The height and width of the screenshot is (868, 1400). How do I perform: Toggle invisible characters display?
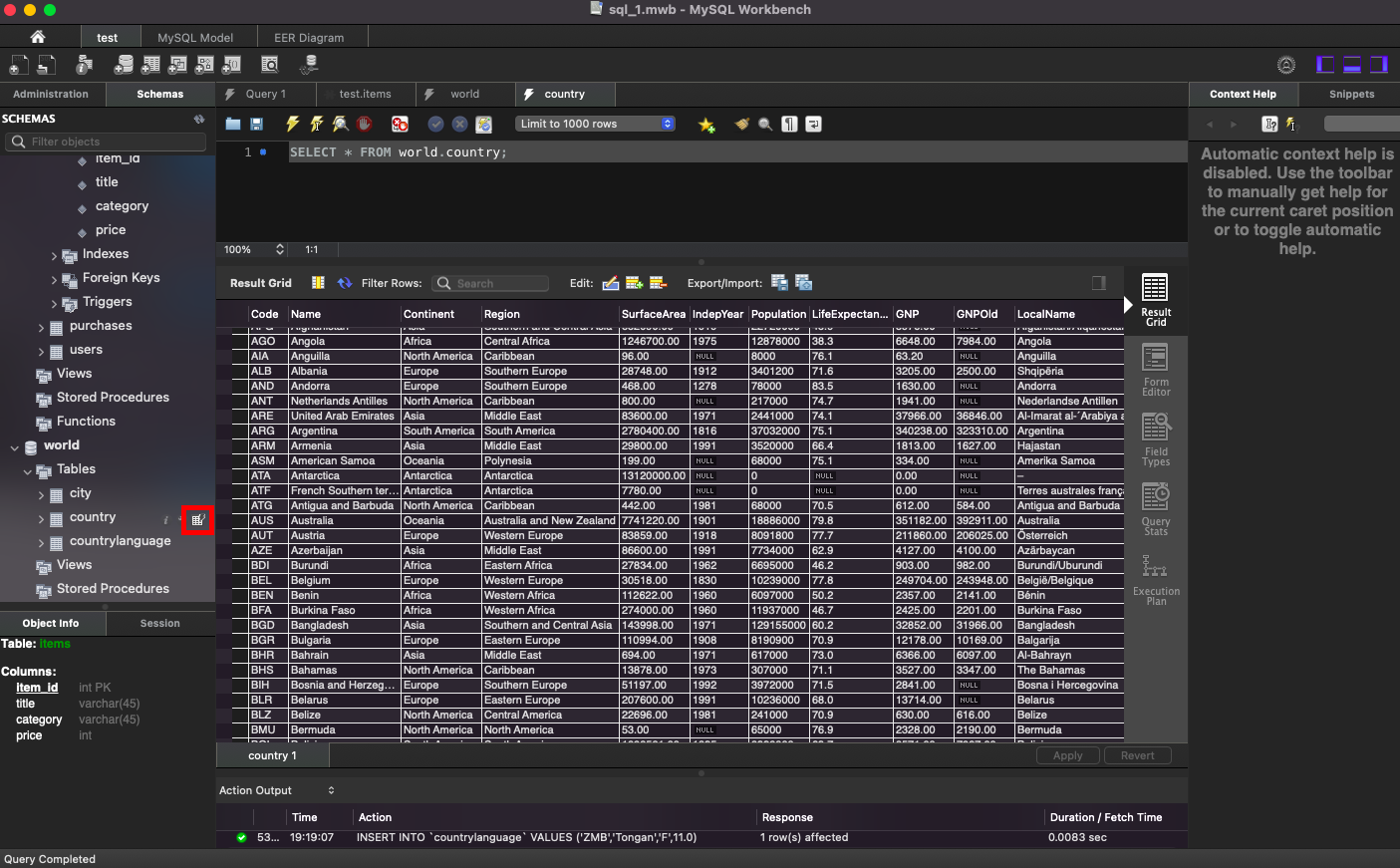point(789,125)
